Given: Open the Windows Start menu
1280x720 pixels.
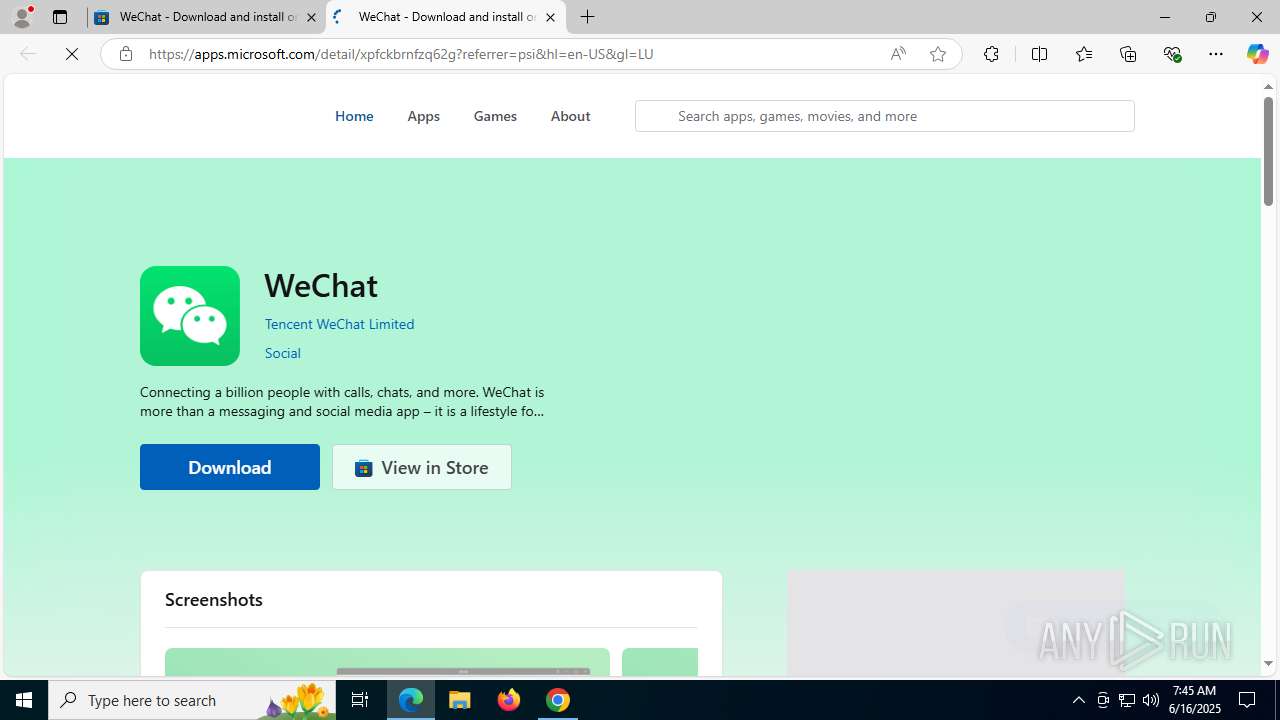Looking at the screenshot, I should point(24,700).
